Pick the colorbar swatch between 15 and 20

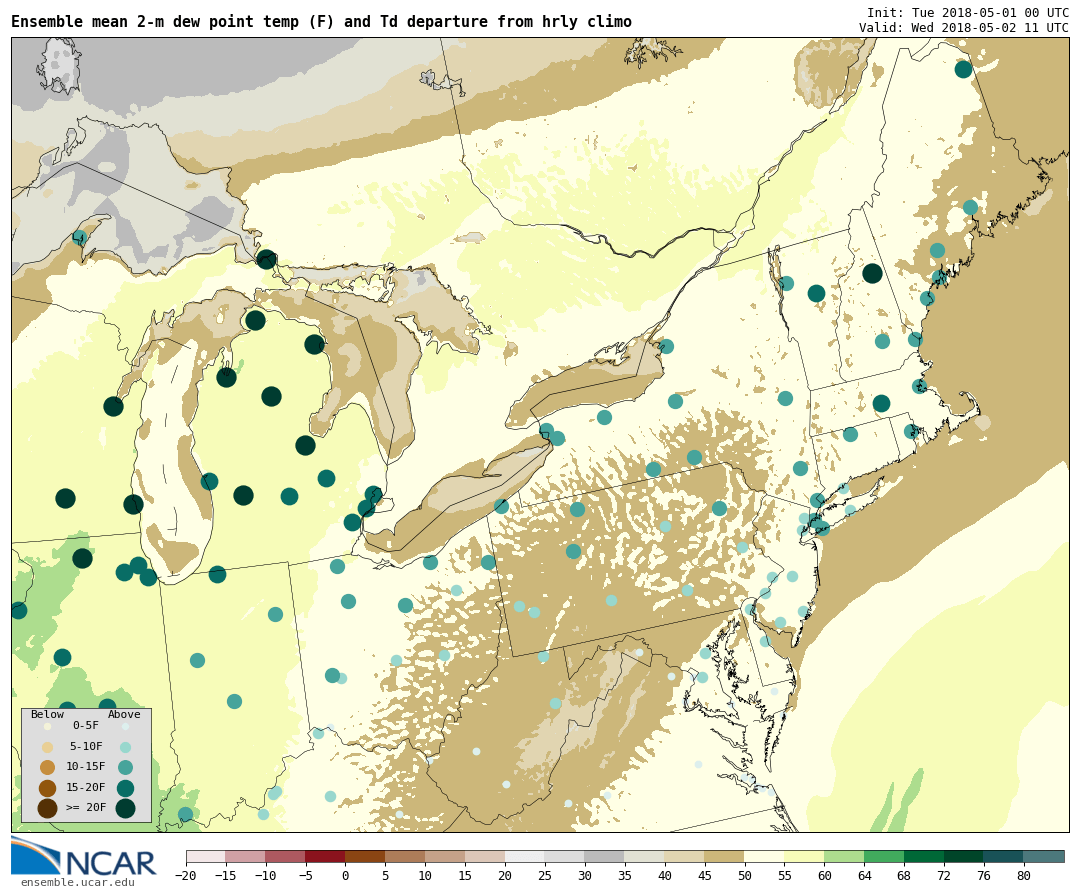coord(485,856)
